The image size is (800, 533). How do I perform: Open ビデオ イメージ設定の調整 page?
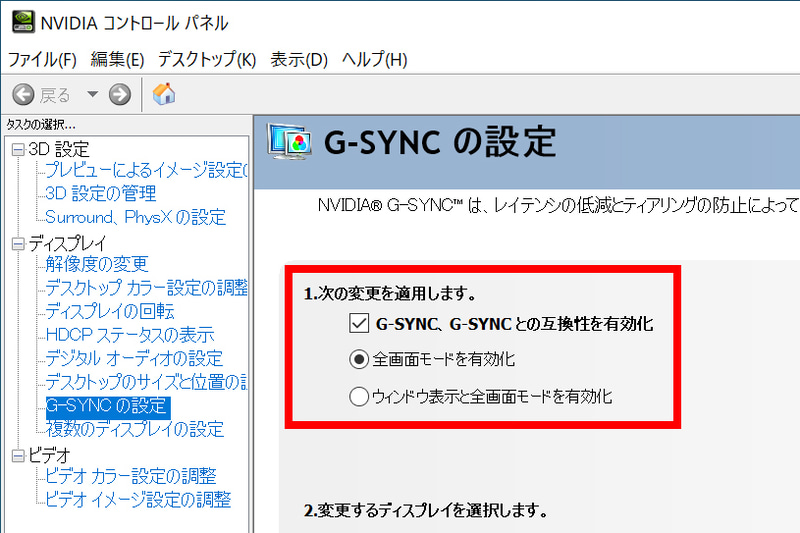click(x=138, y=499)
